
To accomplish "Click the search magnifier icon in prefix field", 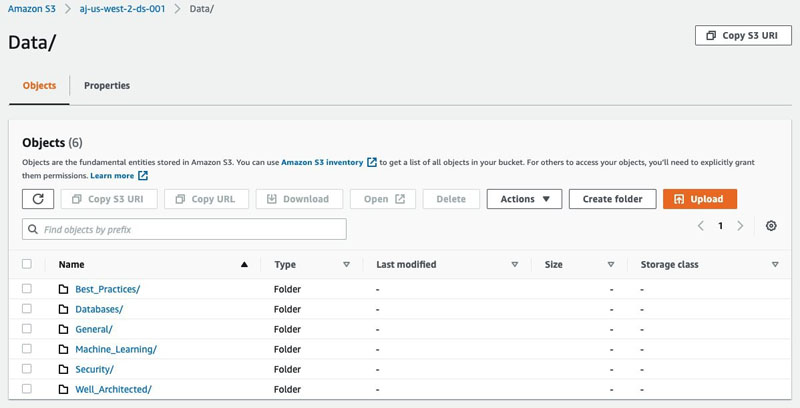I will (x=33, y=230).
